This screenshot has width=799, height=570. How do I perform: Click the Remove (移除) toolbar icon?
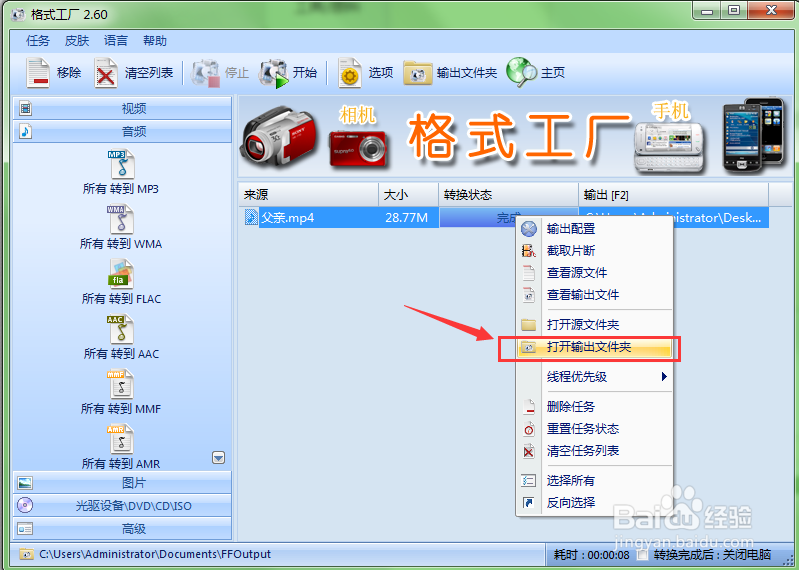(38, 73)
